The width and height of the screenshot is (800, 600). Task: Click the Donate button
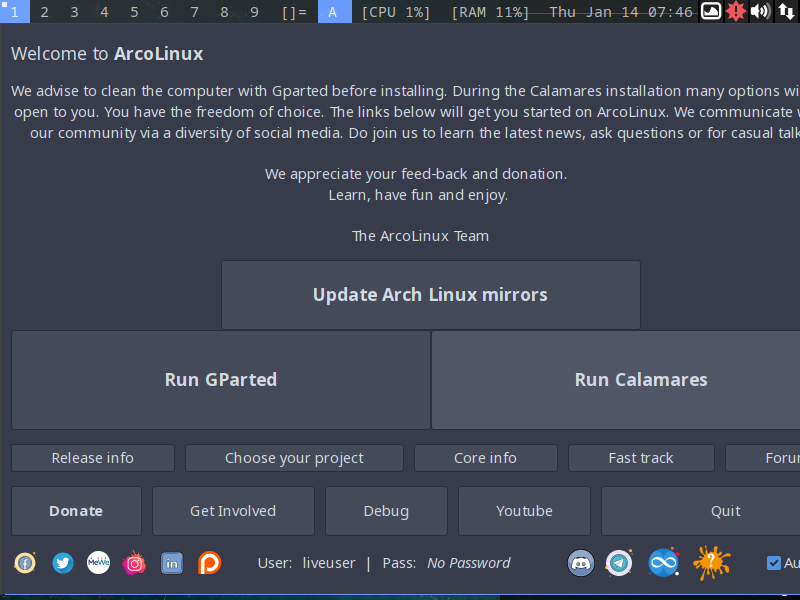point(76,511)
